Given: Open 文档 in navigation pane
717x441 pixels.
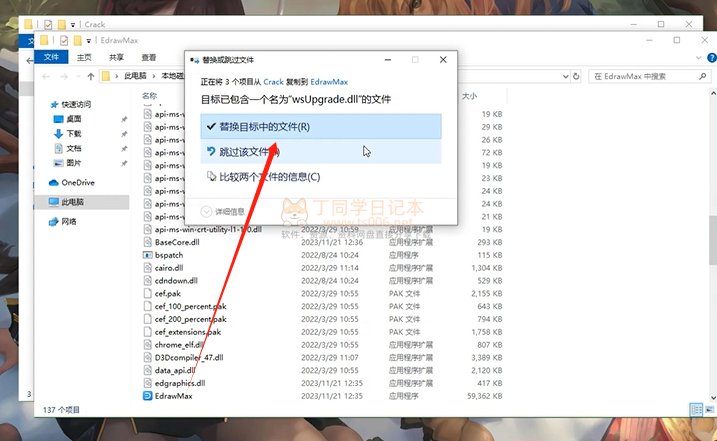Looking at the screenshot, I should pyautogui.click(x=68, y=148).
